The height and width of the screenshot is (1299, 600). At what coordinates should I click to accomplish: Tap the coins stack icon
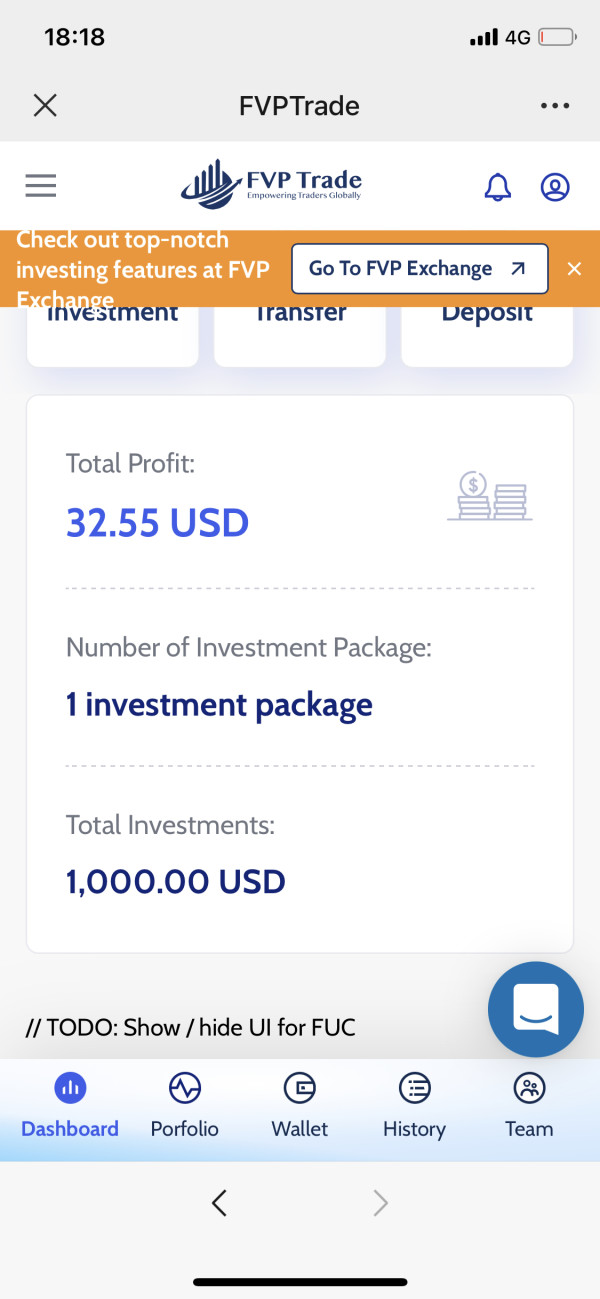[489, 496]
